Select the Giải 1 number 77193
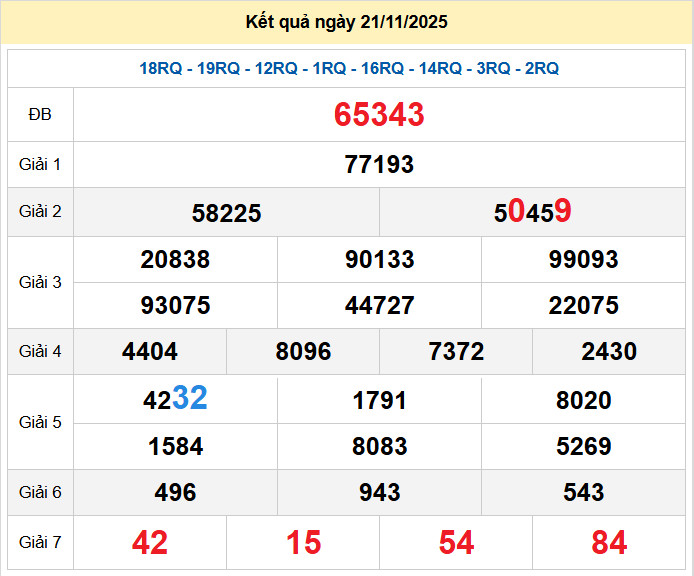 [379, 165]
